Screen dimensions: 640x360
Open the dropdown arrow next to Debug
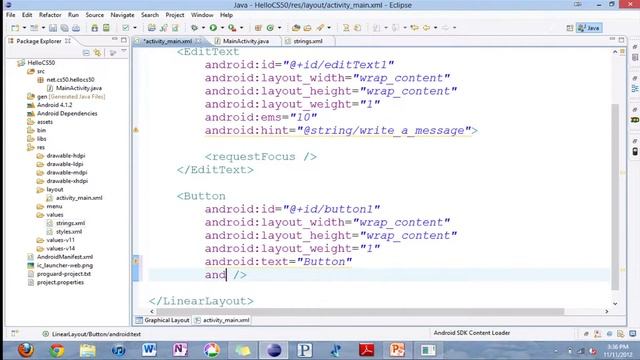pyautogui.click(x=203, y=28)
